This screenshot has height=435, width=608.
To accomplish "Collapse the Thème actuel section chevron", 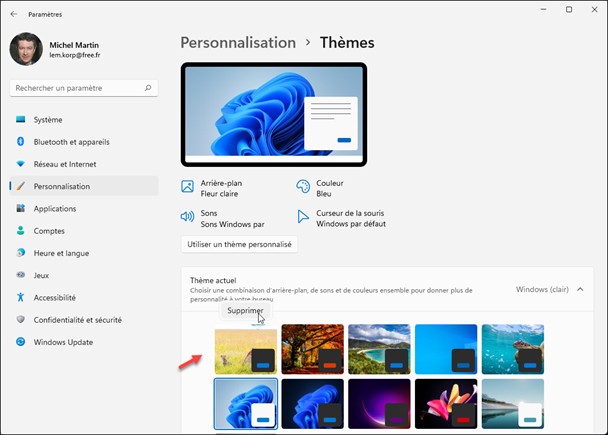I will point(580,289).
